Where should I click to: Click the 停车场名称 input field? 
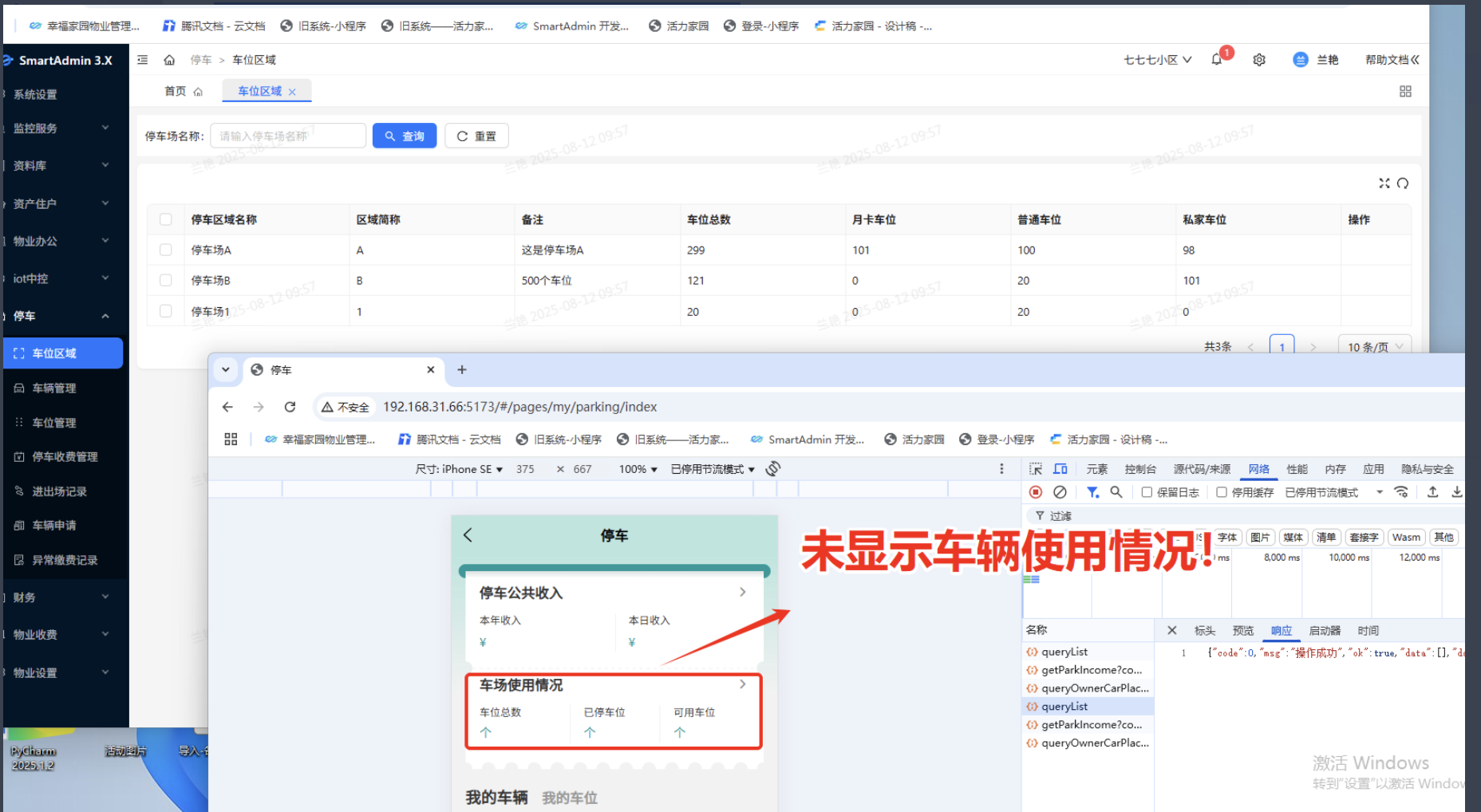(x=287, y=136)
